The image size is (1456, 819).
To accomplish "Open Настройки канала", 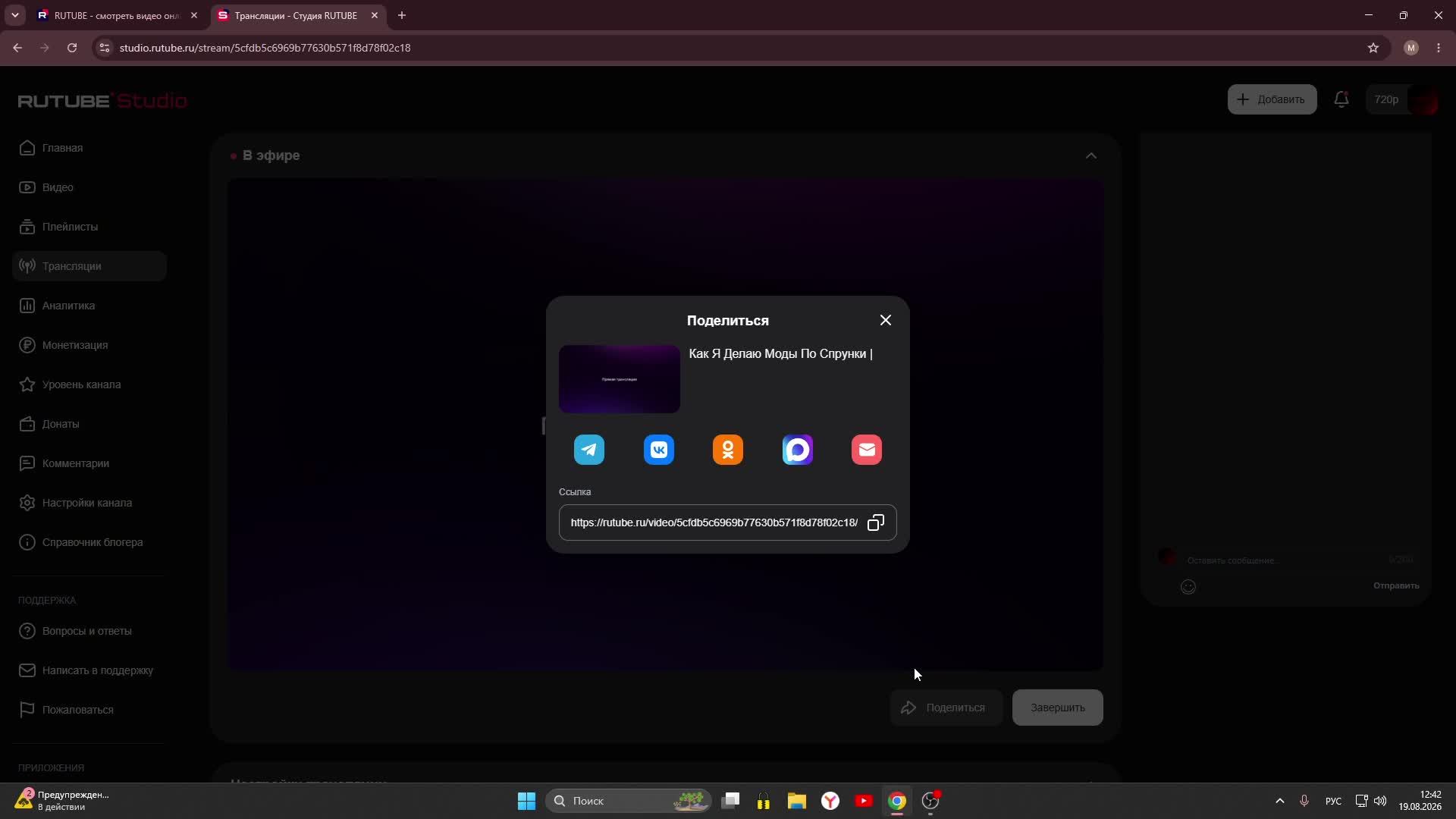I will pos(89,503).
